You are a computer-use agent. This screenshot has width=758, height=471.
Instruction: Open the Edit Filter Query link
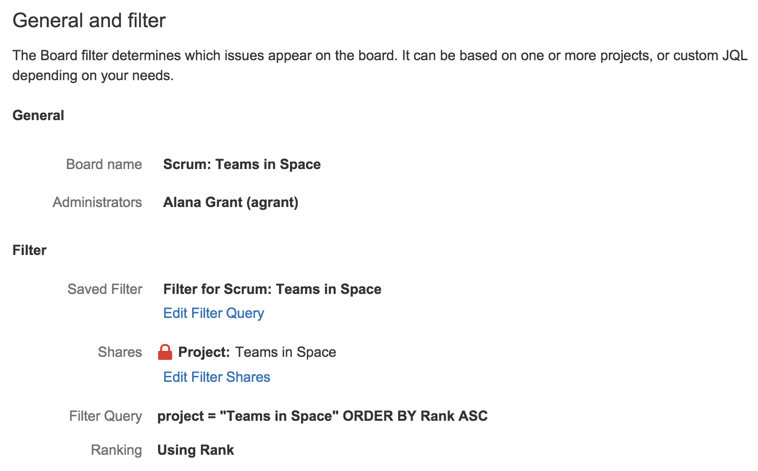(214, 313)
